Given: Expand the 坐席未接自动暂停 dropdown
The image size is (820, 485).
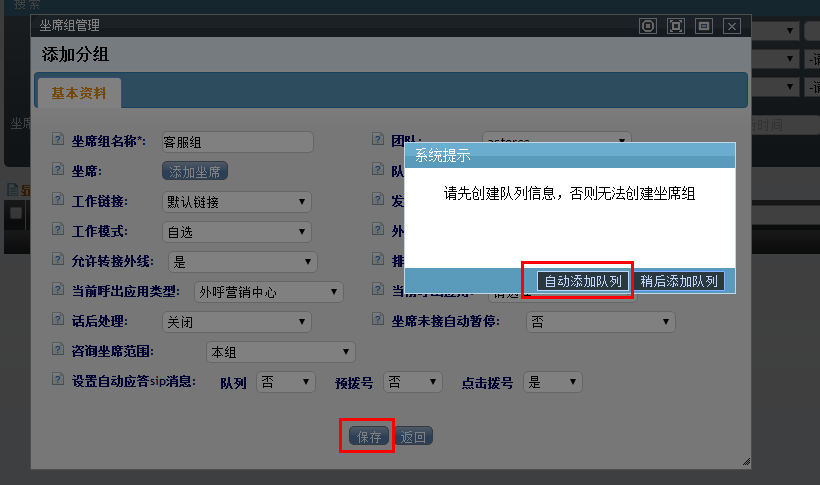Looking at the screenshot, I should [x=600, y=322].
